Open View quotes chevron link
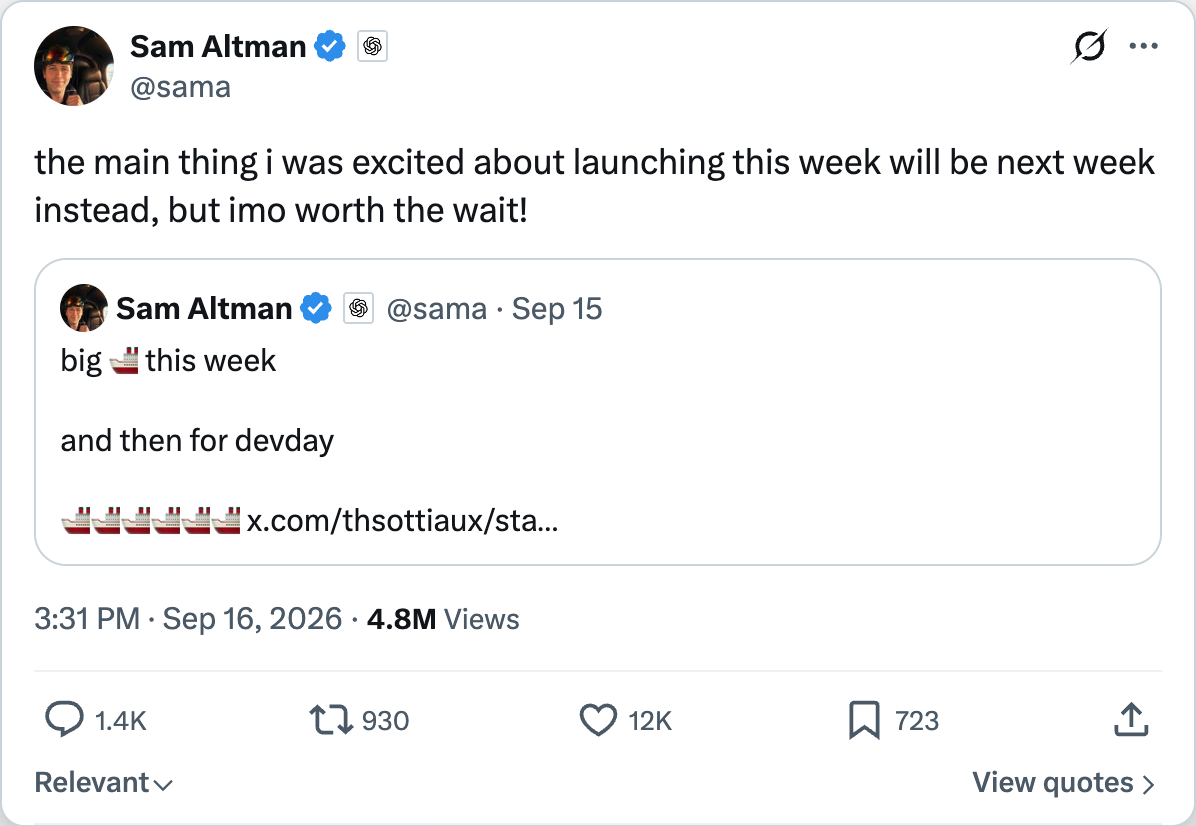 point(1063,783)
